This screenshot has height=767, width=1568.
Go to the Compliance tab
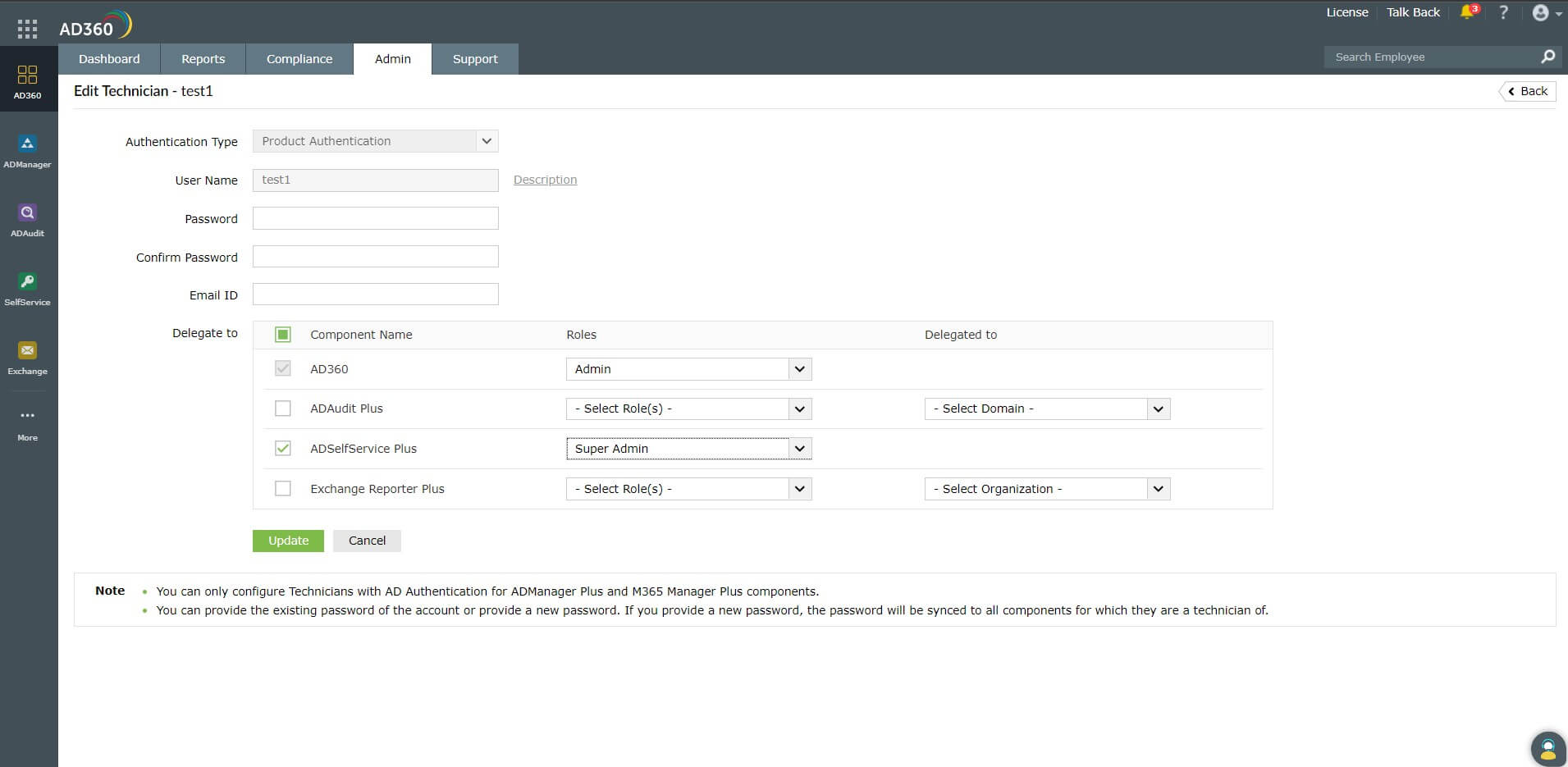[299, 59]
